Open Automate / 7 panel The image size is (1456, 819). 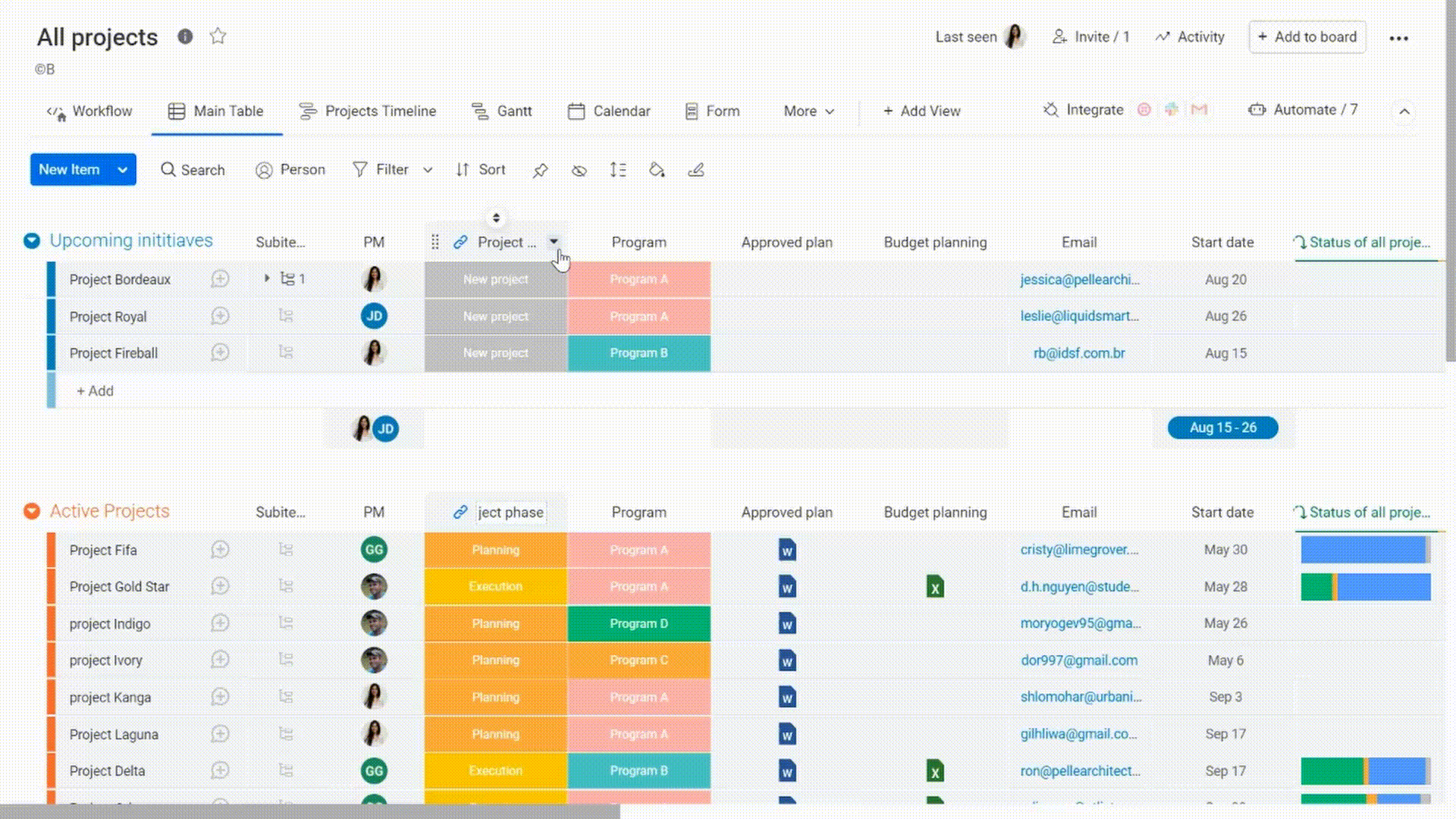[x=1303, y=110]
